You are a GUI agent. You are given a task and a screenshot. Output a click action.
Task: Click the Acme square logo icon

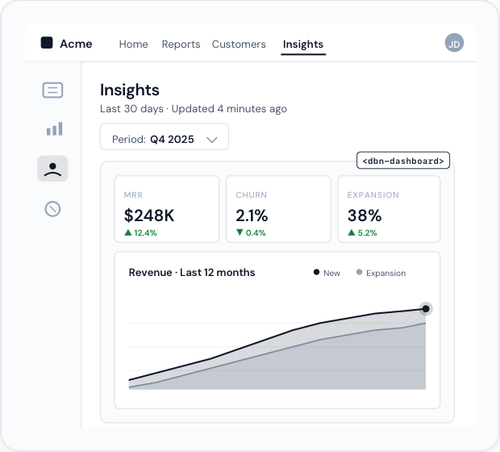pyautogui.click(x=47, y=43)
